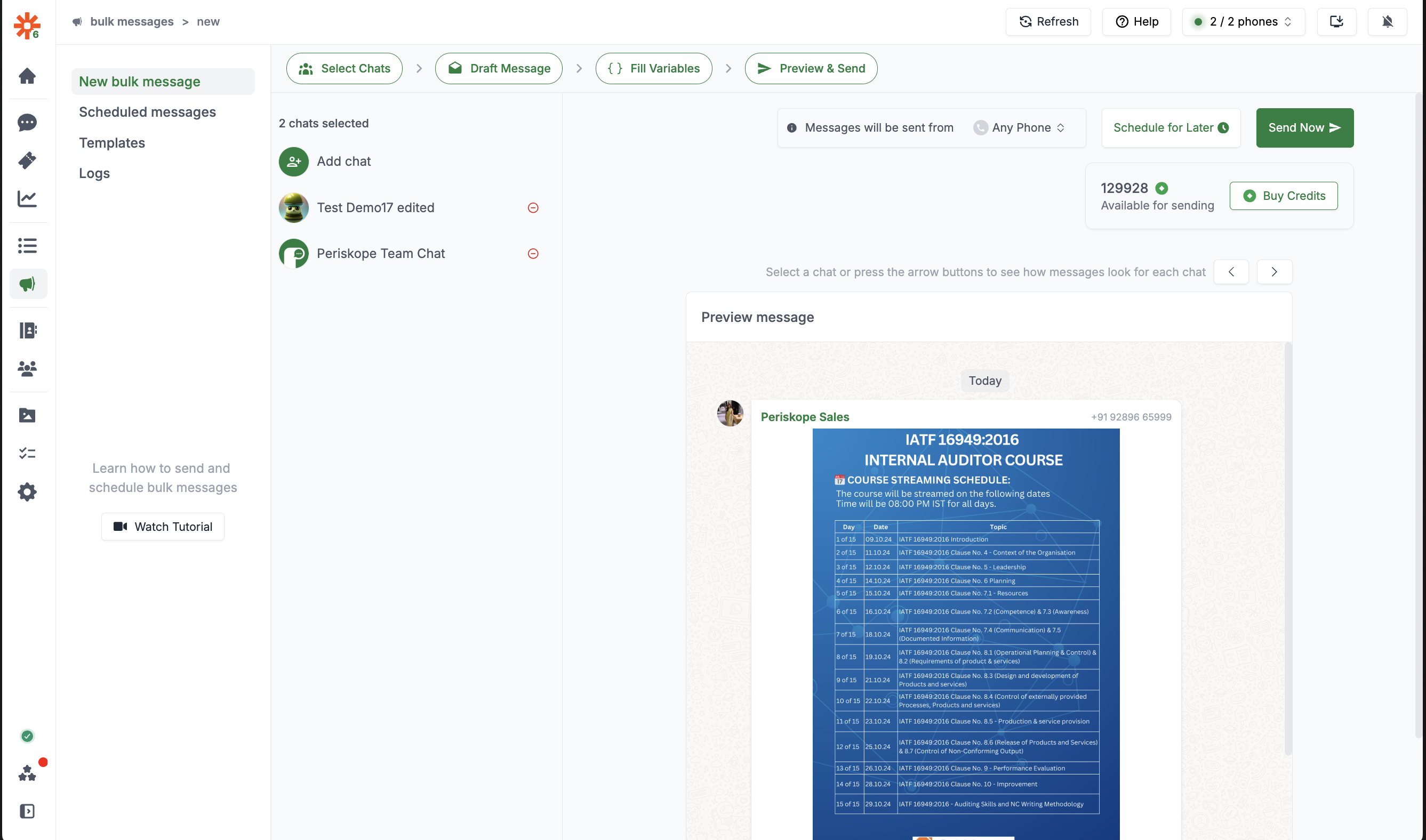Click the Periskope orange logo

point(27,26)
